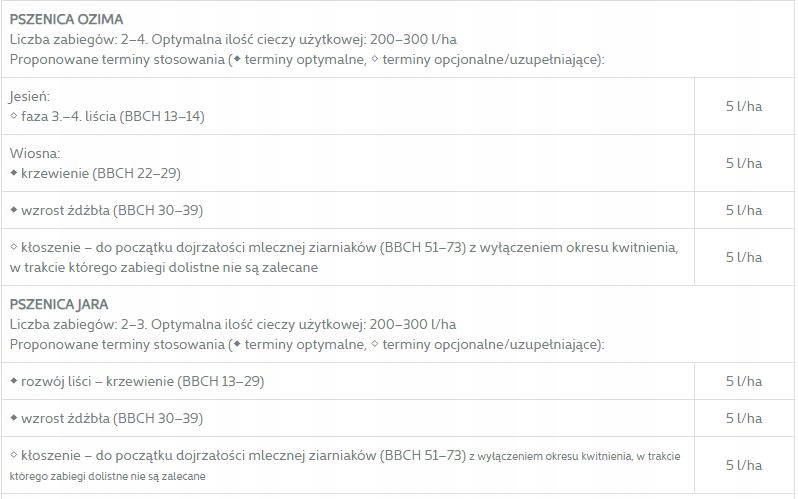Select the "PSZENICA JARA" heading
This screenshot has height=499, width=798.
coord(59,304)
